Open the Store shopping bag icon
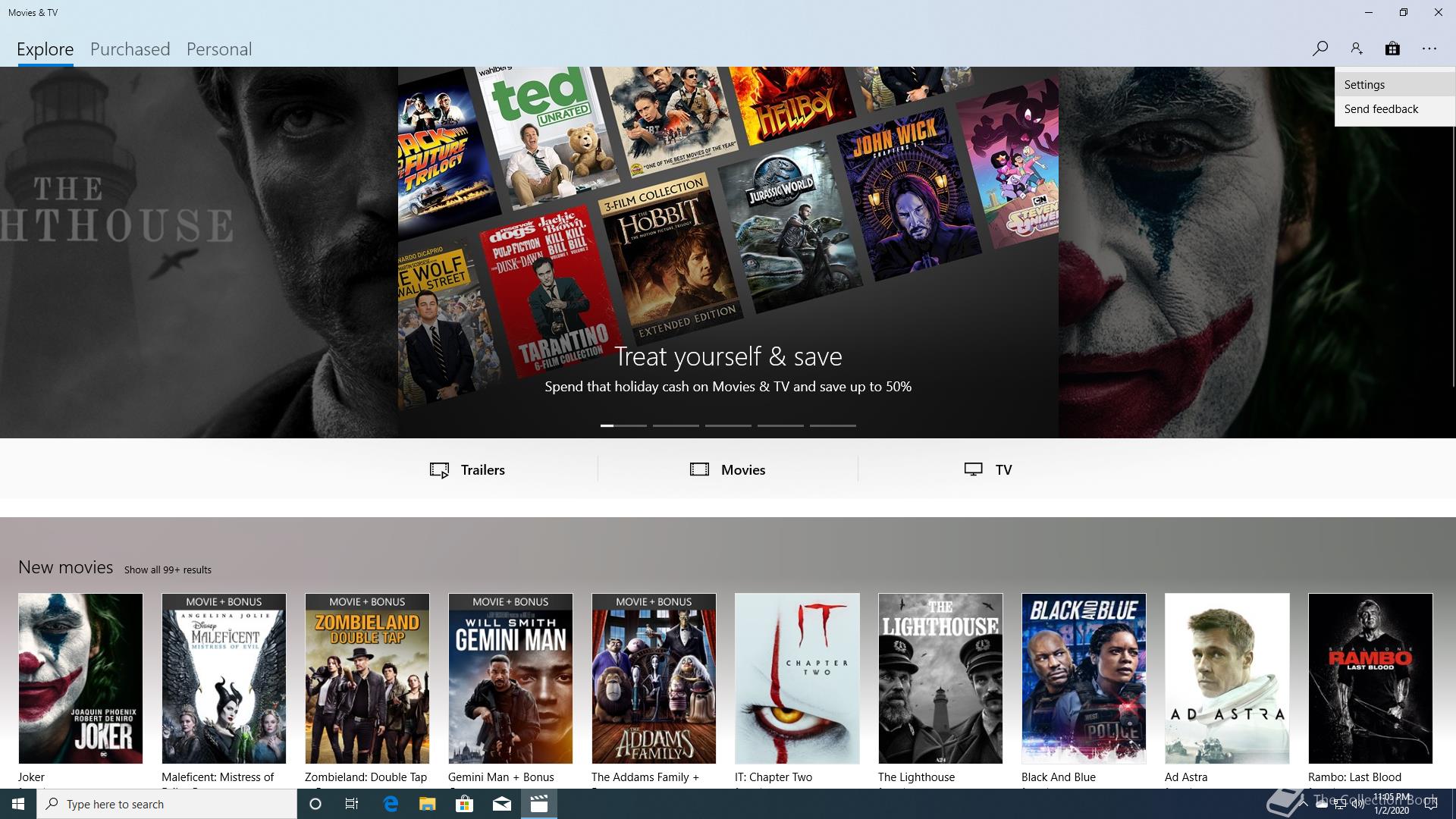Screen dimensions: 1456x819 coord(1392,49)
